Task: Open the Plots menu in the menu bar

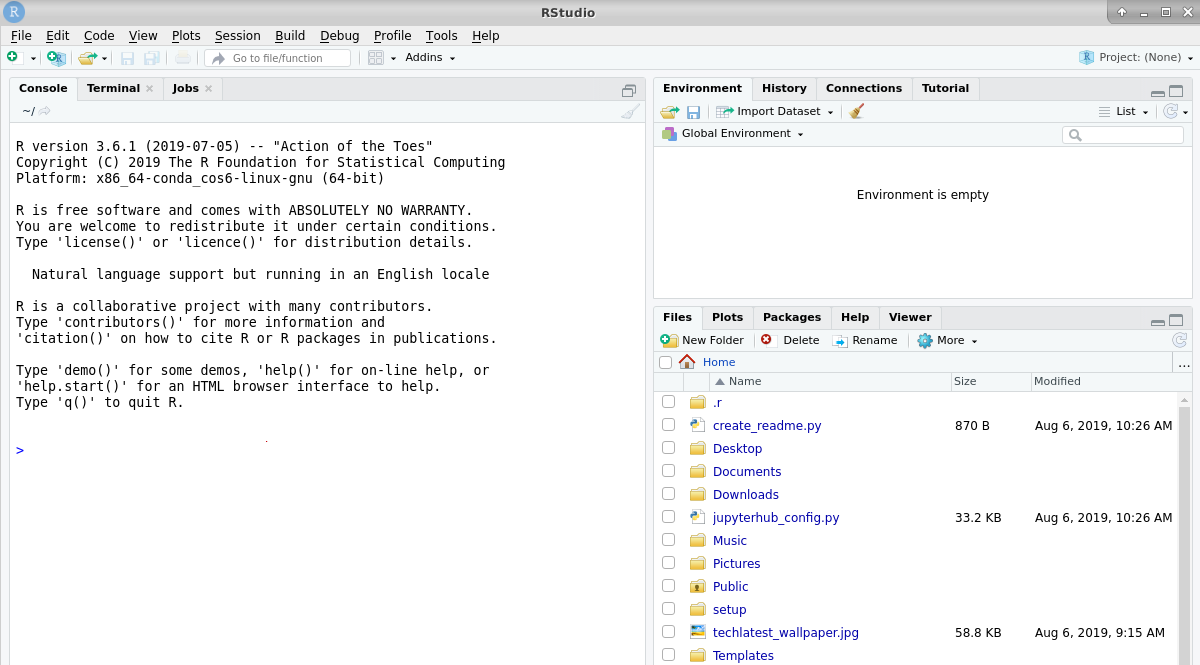Action: coord(186,36)
